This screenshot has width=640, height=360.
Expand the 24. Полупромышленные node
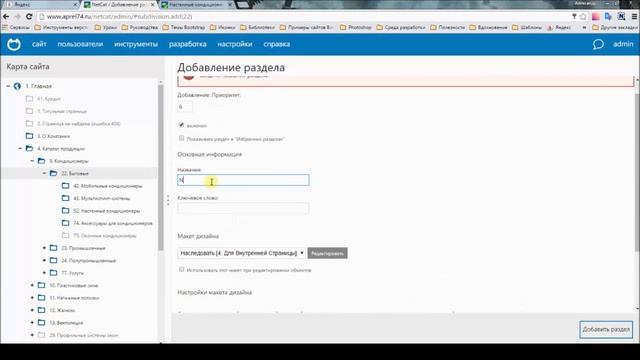click(44, 260)
